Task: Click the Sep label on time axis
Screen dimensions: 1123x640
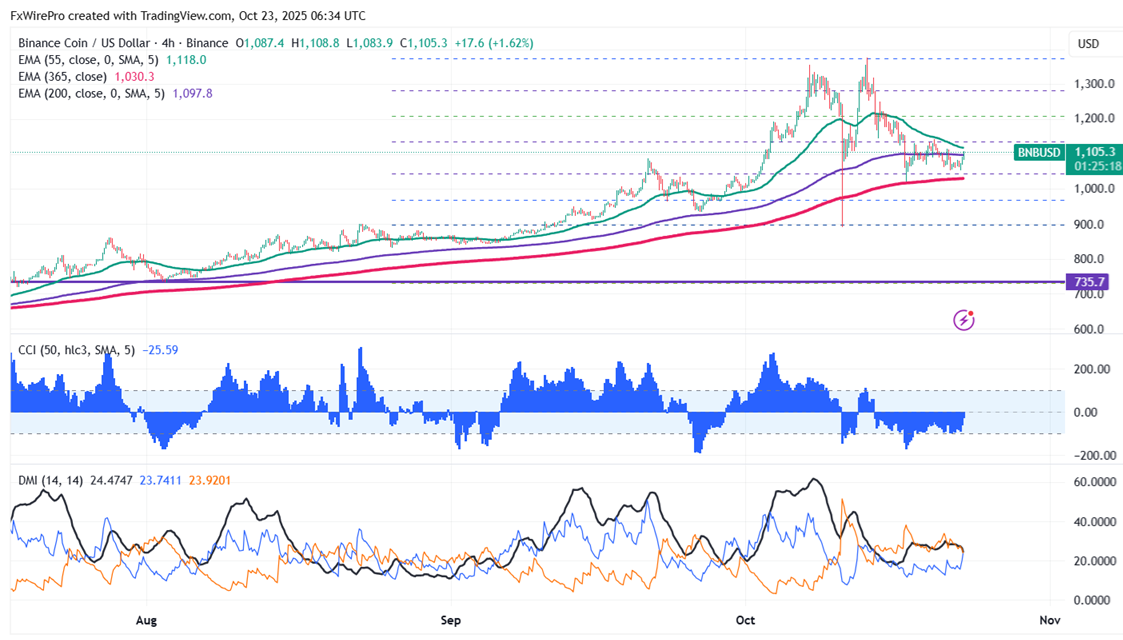Action: coord(450,620)
